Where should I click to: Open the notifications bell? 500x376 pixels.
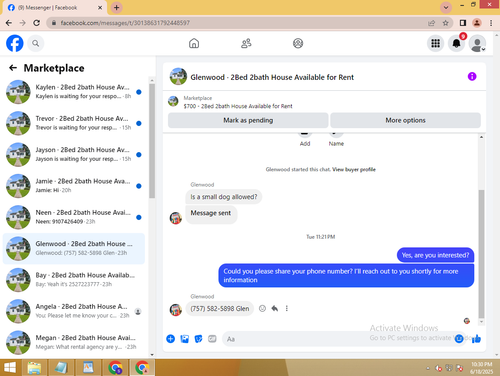456,43
